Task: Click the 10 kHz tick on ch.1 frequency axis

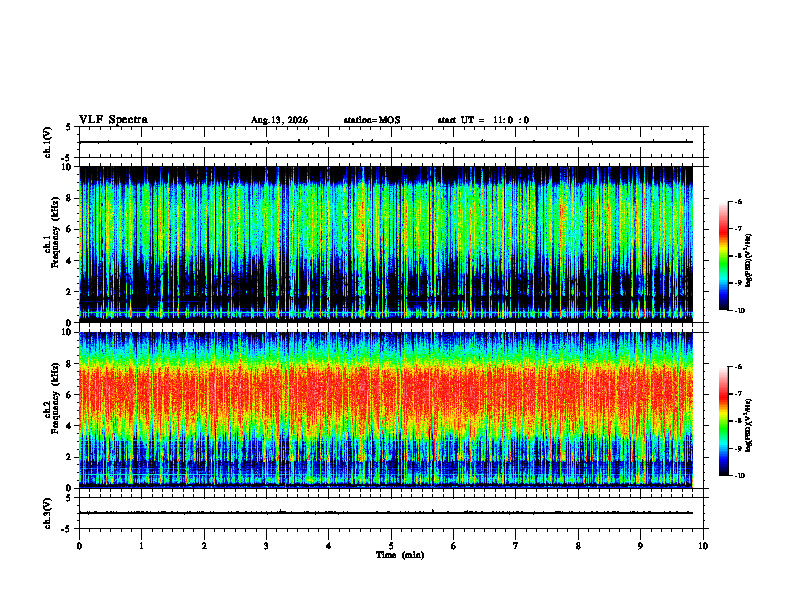Action: [x=68, y=167]
